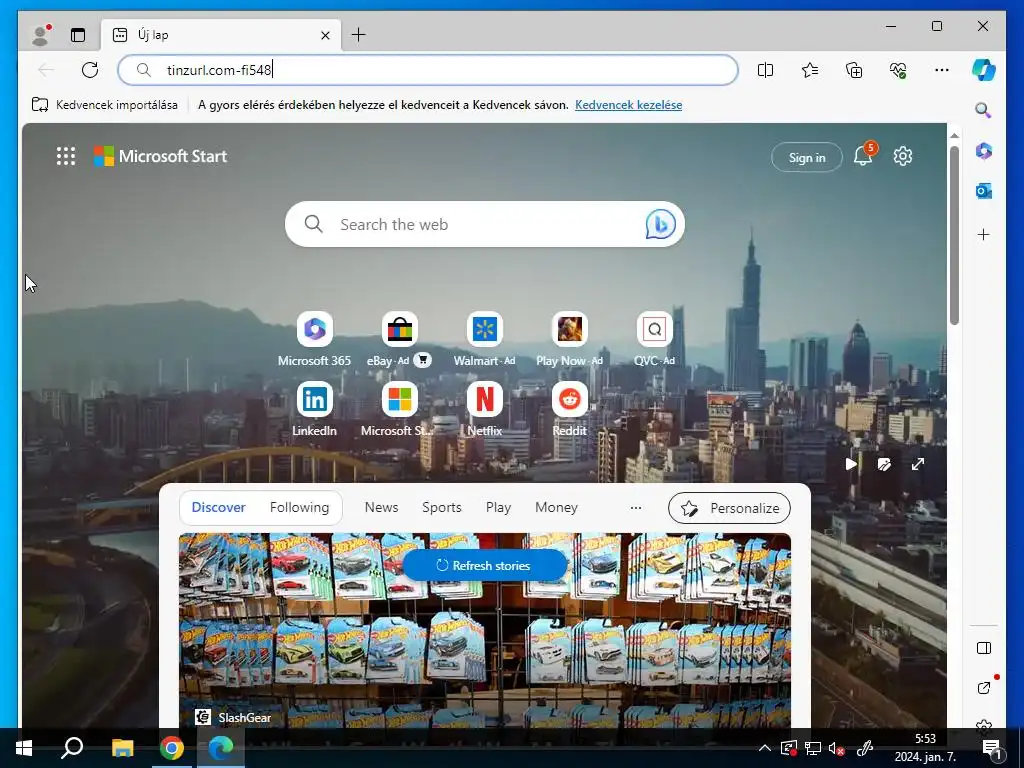Open Browser essentials heart icon
The width and height of the screenshot is (1024, 768).
click(898, 70)
